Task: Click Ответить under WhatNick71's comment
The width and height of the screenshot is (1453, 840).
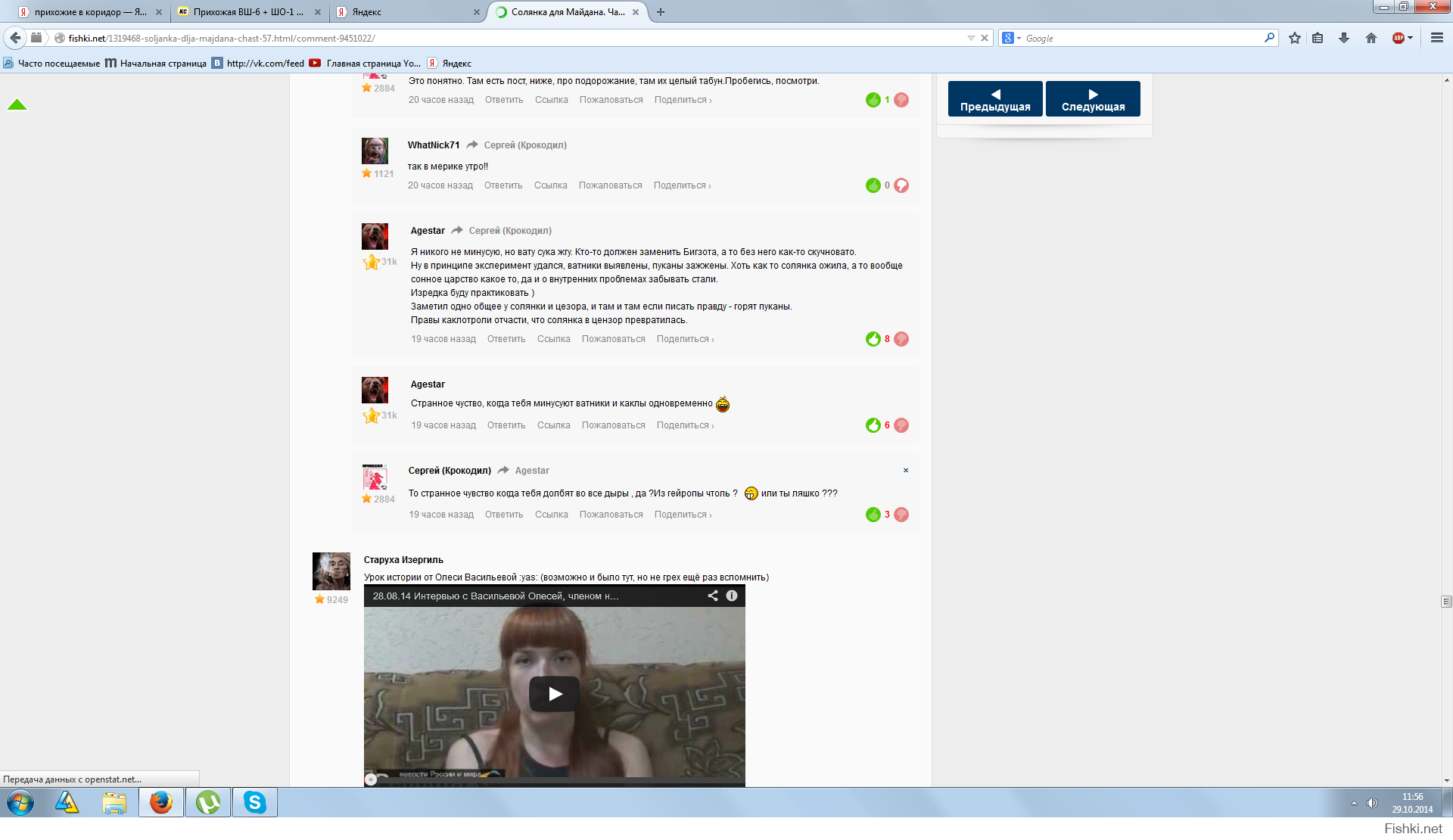Action: (503, 185)
